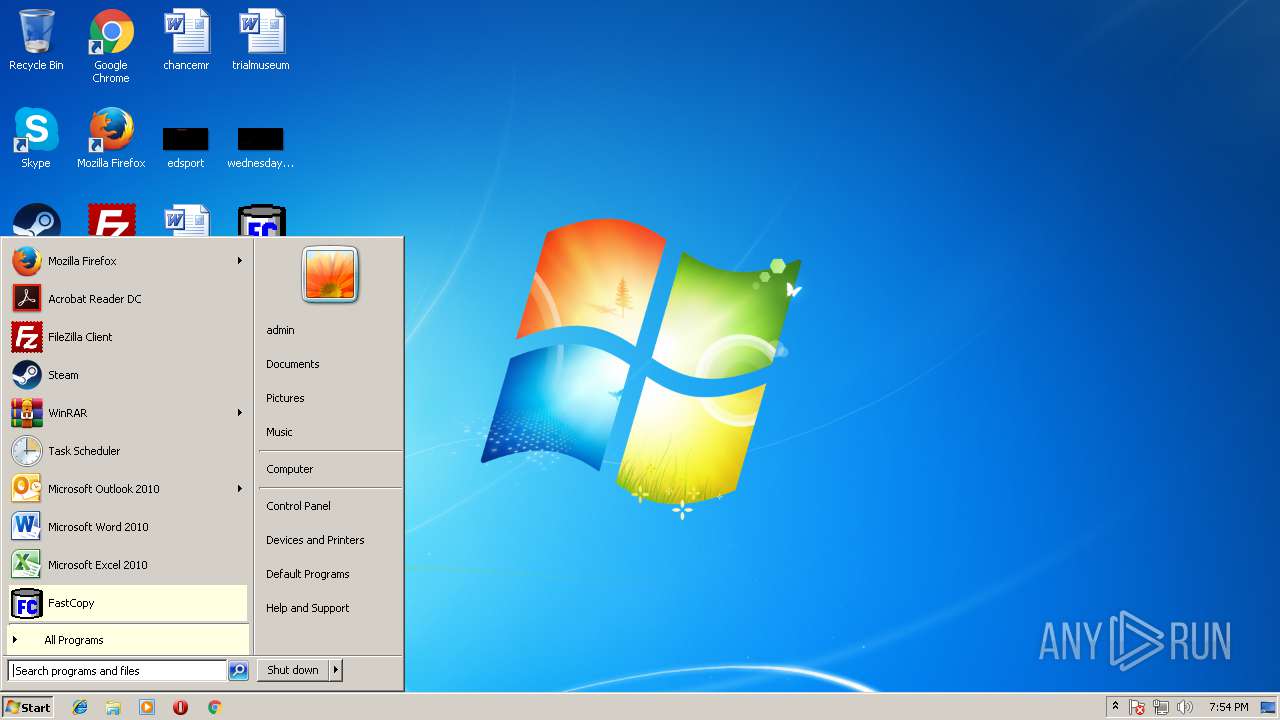Launch Microsoft Word 2010 from Start menu
This screenshot has width=1280, height=720.
coord(127,527)
